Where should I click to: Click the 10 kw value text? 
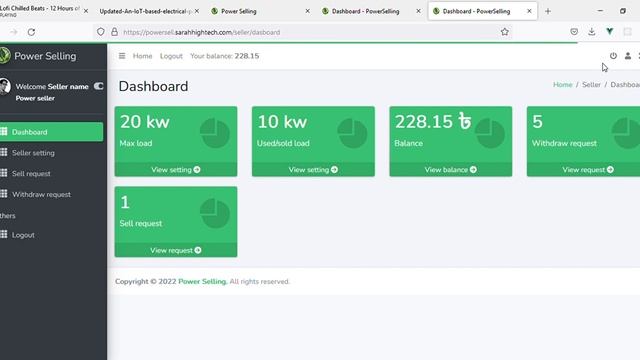point(282,122)
